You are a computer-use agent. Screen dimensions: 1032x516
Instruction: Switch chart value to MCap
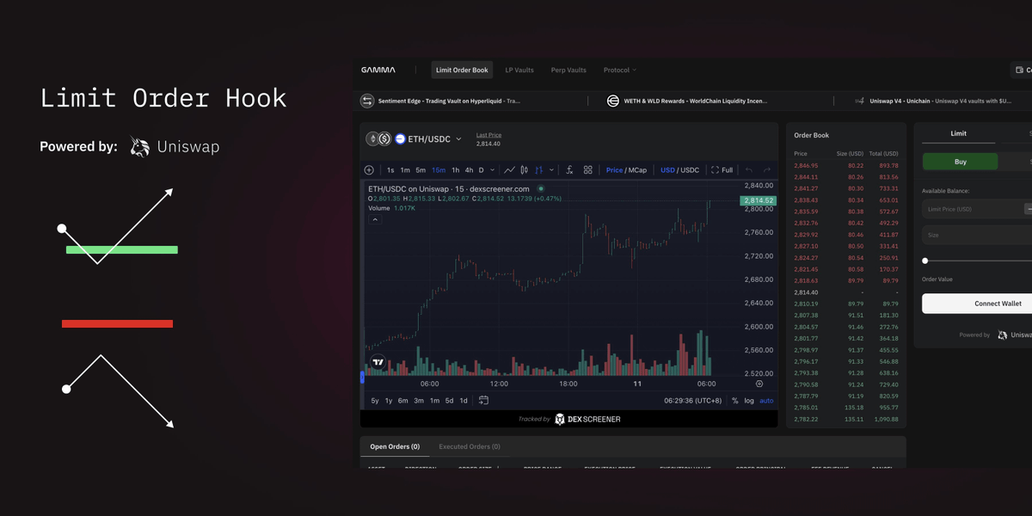tap(637, 170)
